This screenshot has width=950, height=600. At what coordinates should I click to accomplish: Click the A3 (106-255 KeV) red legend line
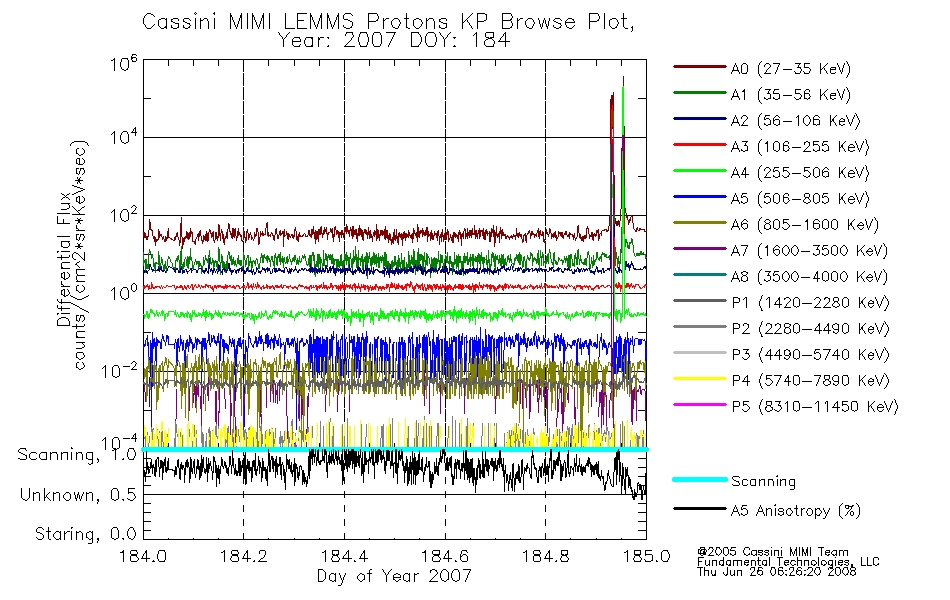pos(699,145)
